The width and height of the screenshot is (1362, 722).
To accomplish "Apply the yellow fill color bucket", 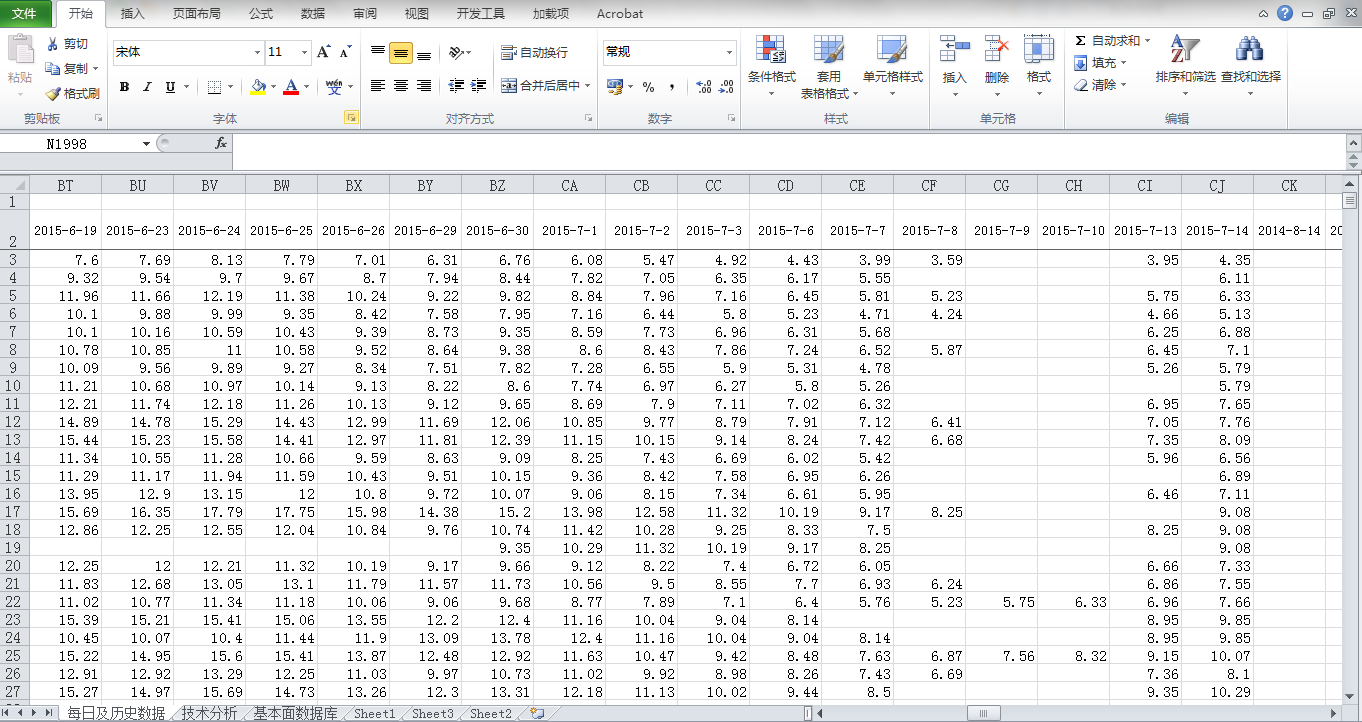I will pos(259,87).
